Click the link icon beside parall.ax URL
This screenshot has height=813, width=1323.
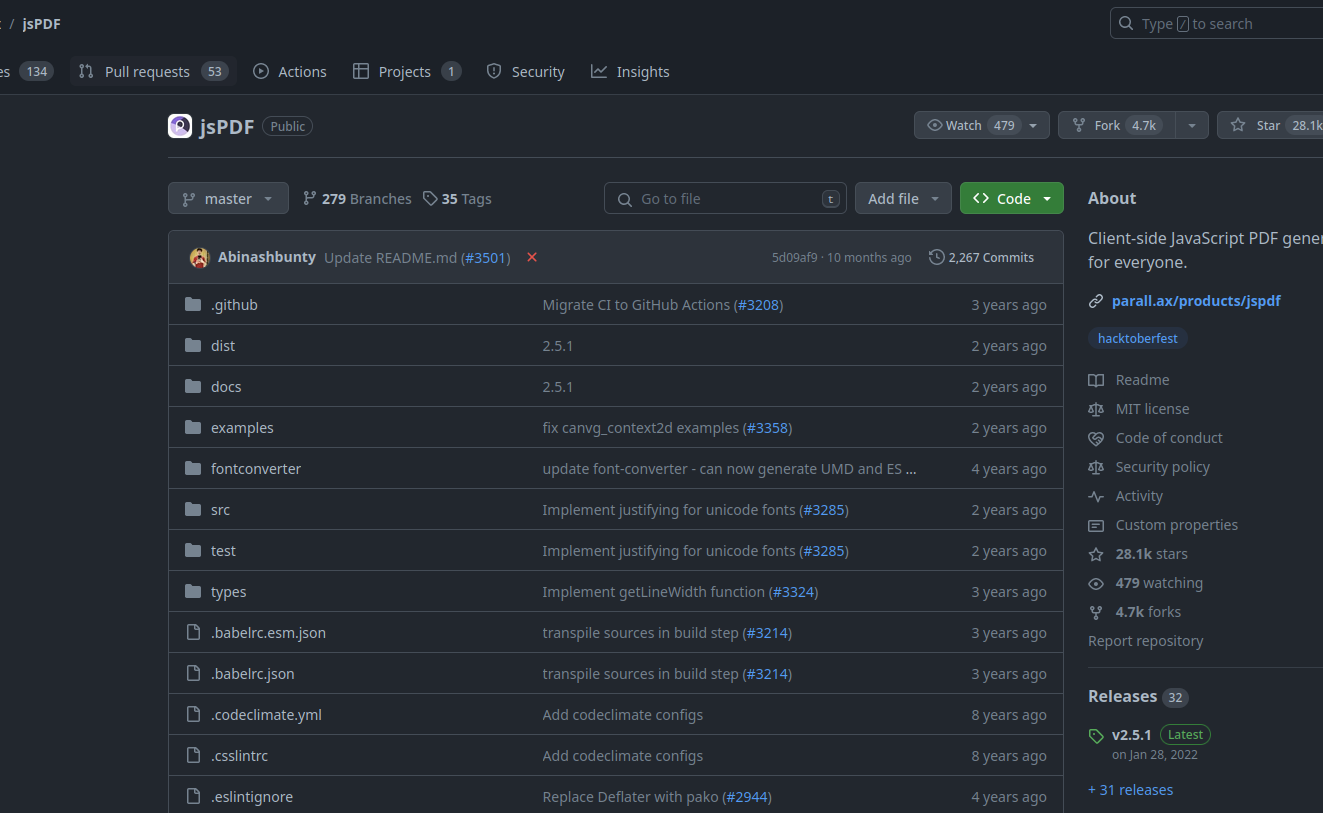pyautogui.click(x=1096, y=301)
